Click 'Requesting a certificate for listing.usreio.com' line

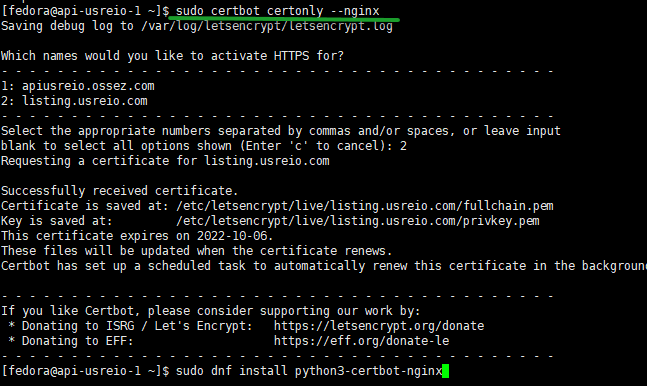(x=165, y=161)
